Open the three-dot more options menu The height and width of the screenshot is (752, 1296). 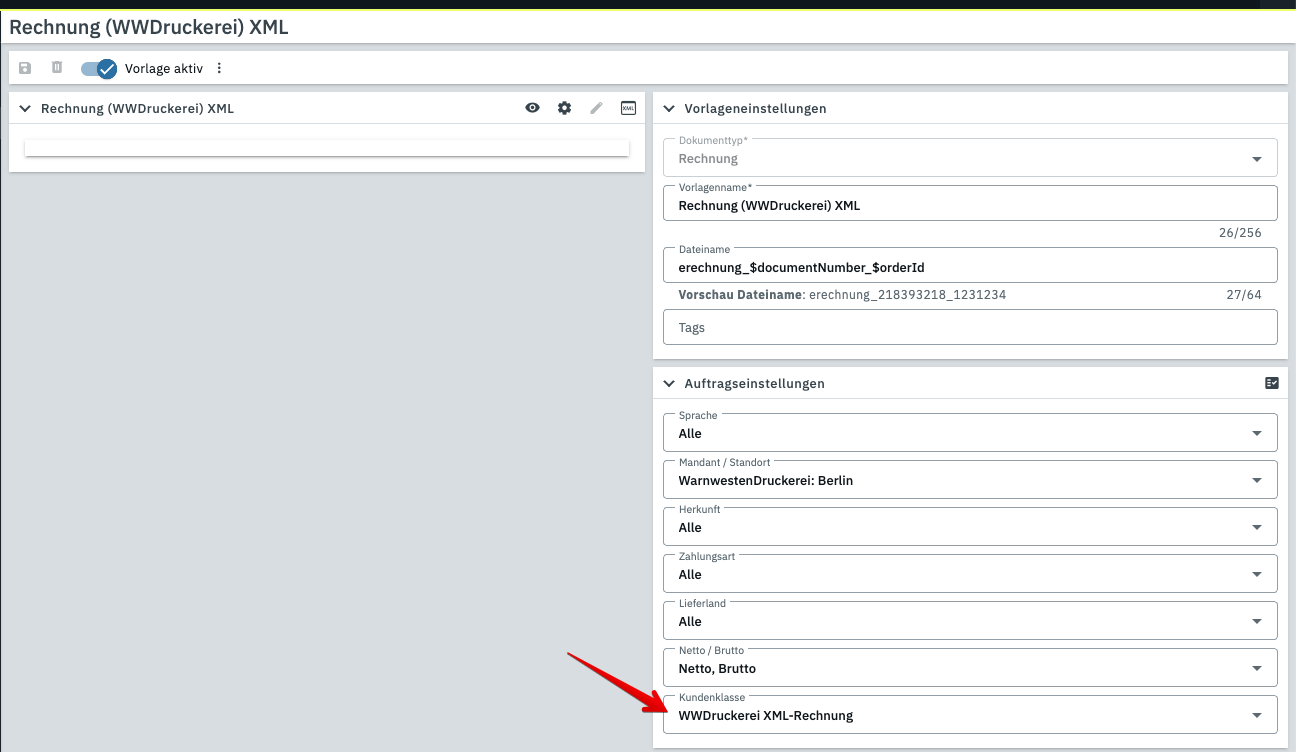[220, 68]
